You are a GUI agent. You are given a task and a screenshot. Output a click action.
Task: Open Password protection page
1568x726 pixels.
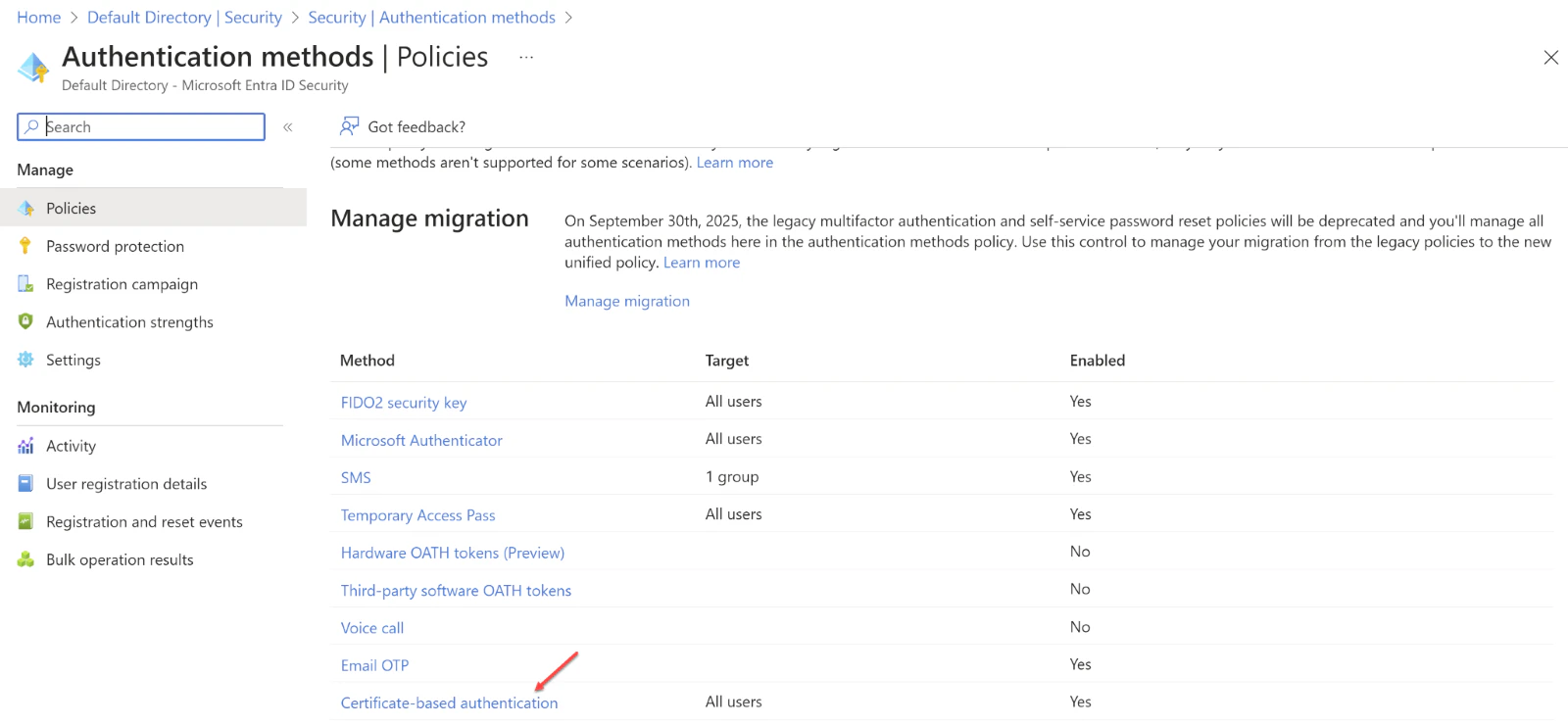tap(115, 246)
